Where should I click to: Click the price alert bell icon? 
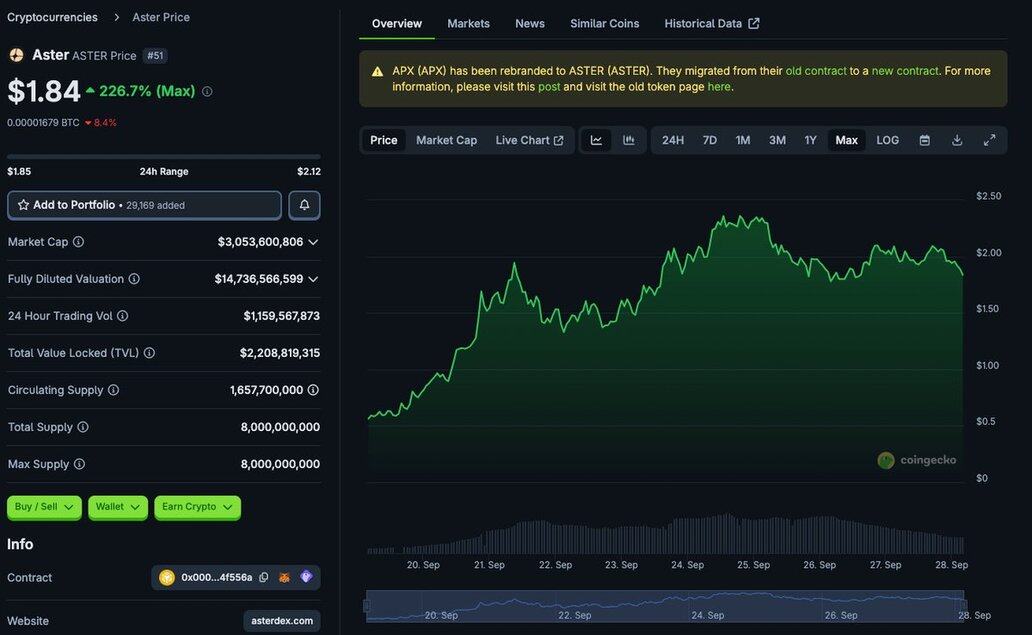304,205
